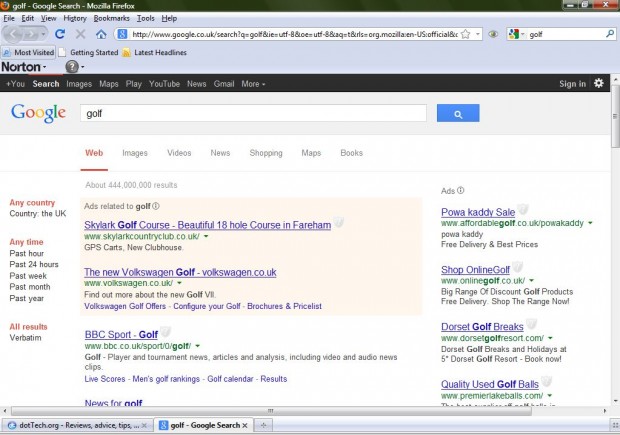This screenshot has height=435, width=620.
Task: Open back/forward history dropdown arrow
Action: pos(43,34)
